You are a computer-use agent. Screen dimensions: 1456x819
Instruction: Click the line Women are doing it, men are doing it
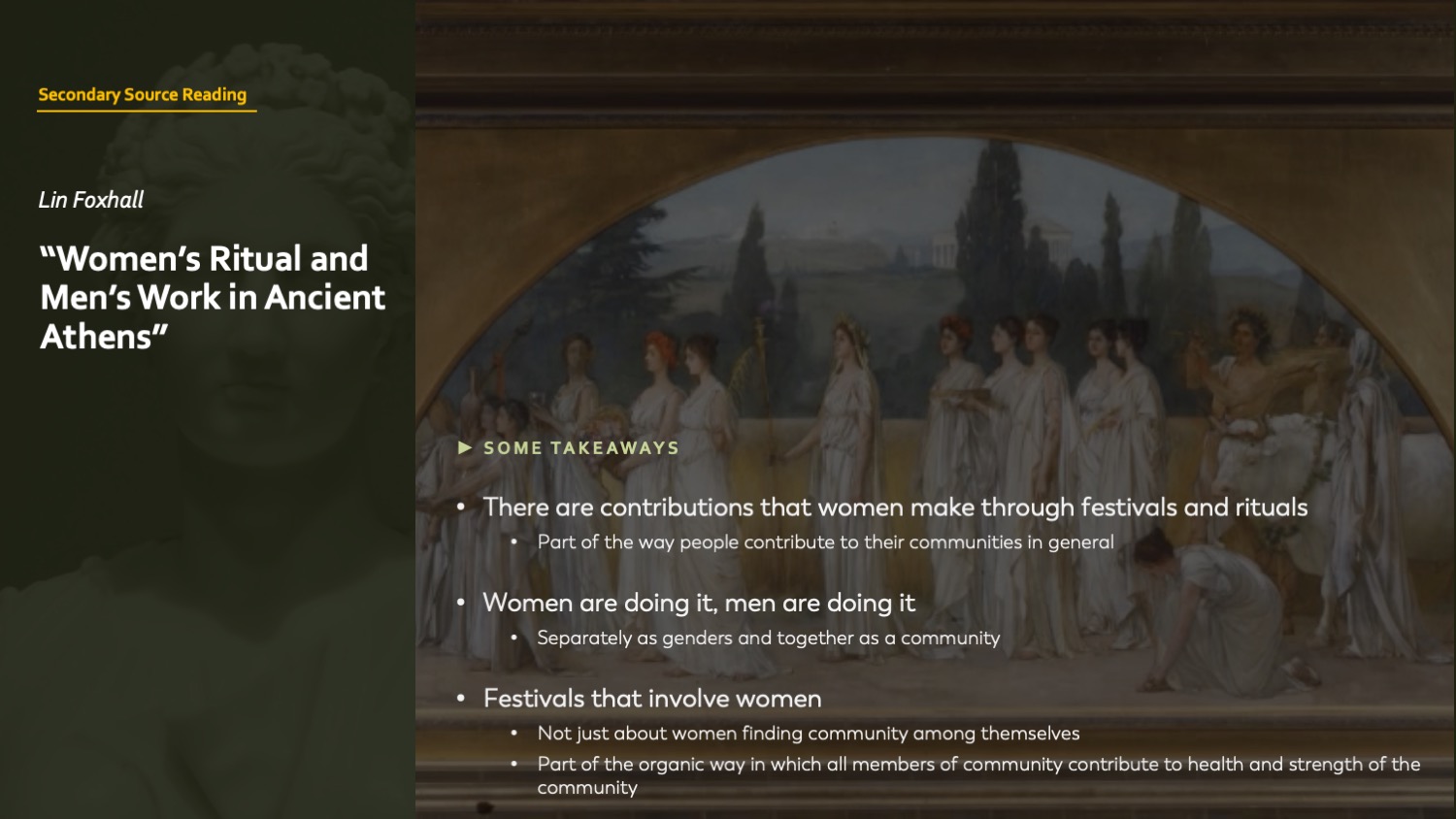point(698,603)
